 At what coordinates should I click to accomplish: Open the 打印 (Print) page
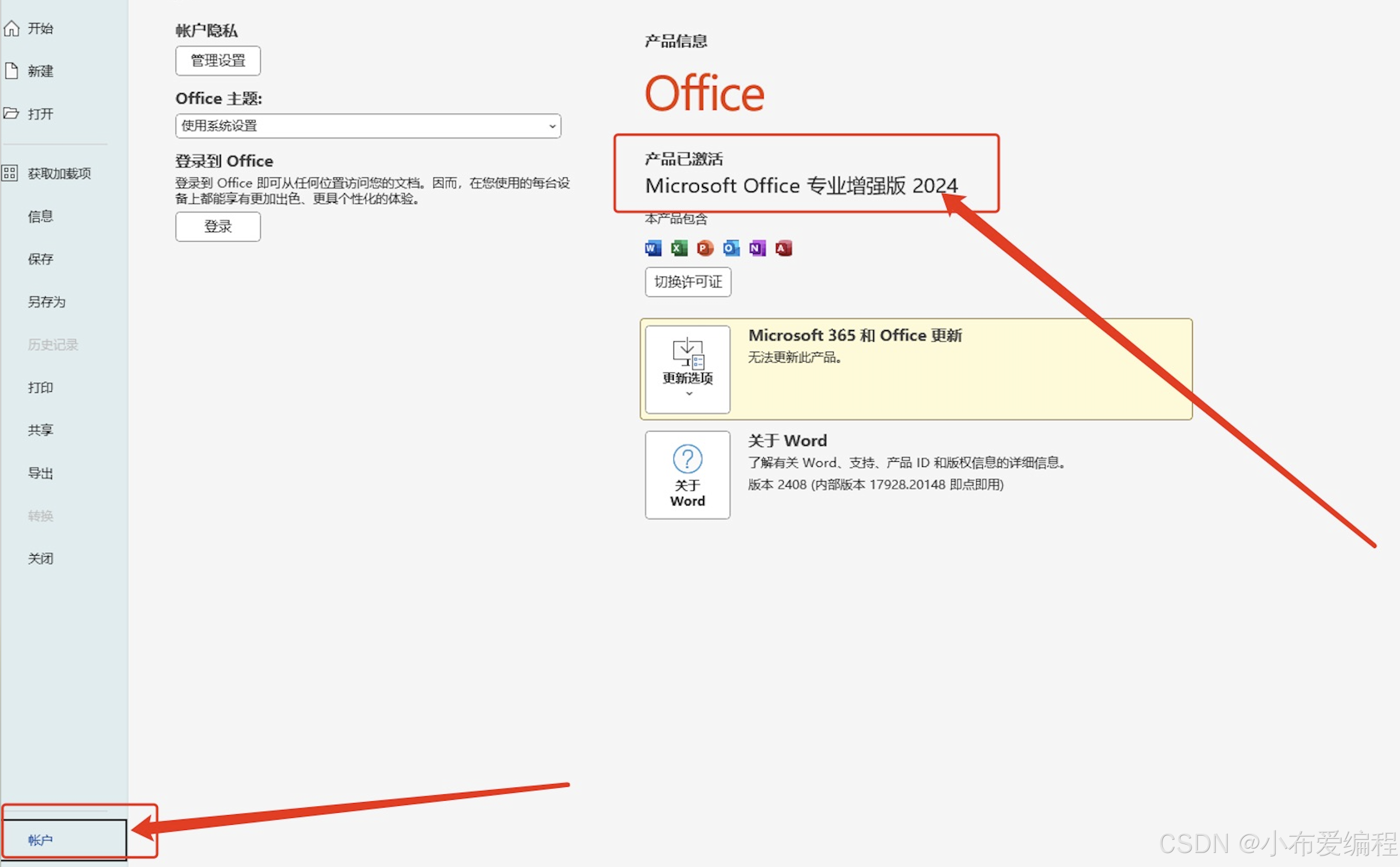tap(41, 388)
